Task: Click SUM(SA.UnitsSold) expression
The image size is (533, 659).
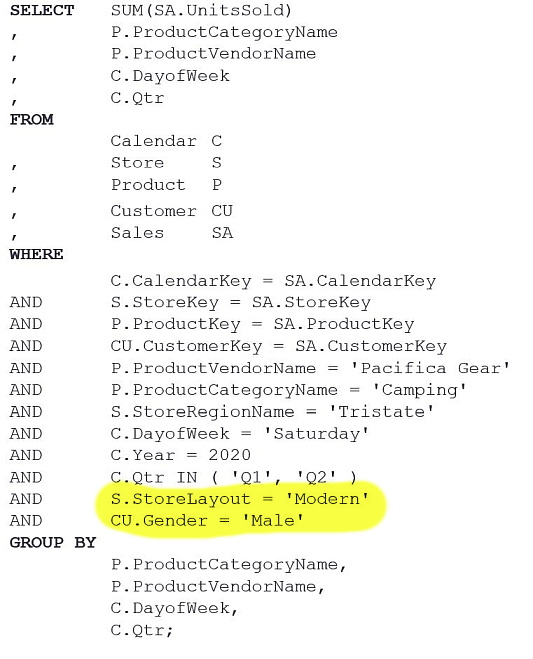Action: click(201, 11)
